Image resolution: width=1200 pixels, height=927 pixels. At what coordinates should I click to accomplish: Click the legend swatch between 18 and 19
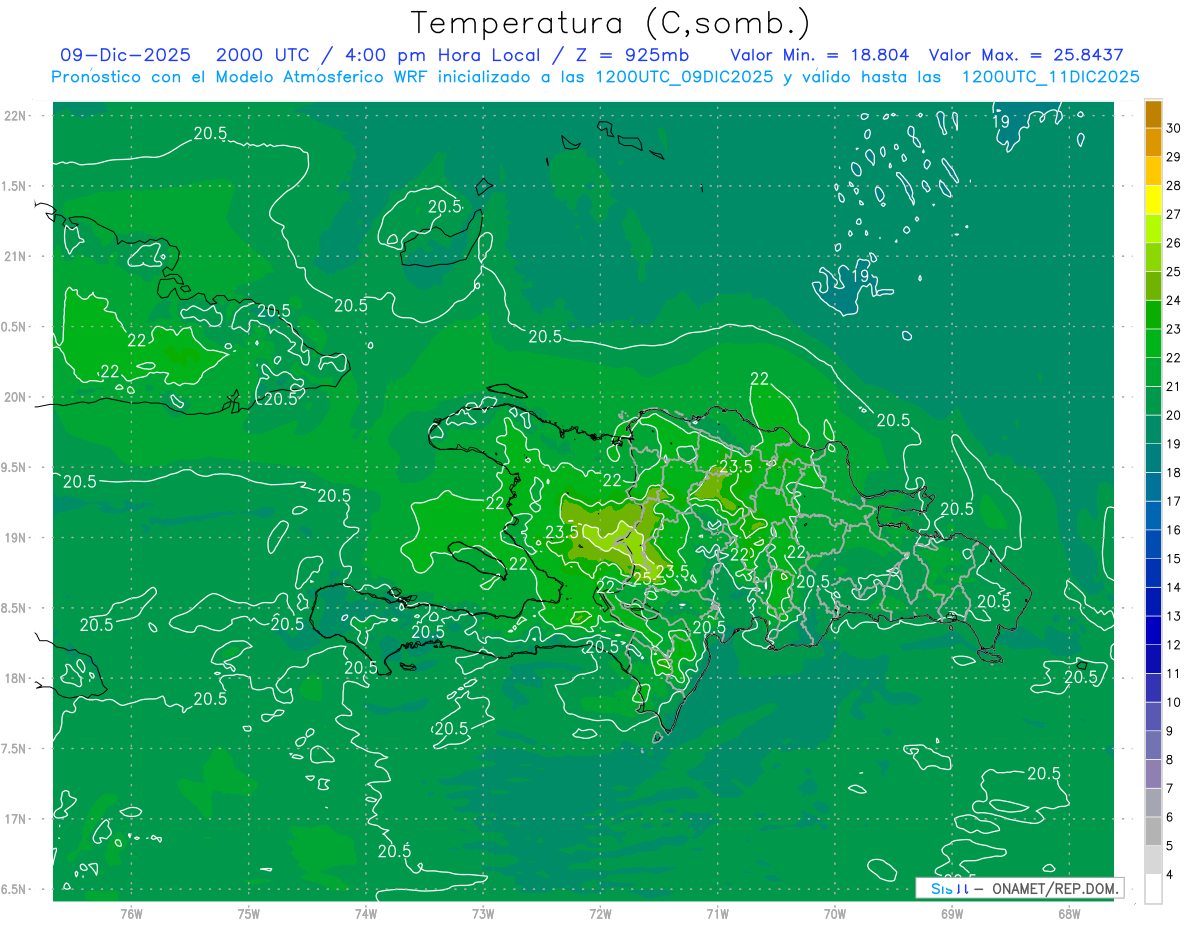point(1153,459)
